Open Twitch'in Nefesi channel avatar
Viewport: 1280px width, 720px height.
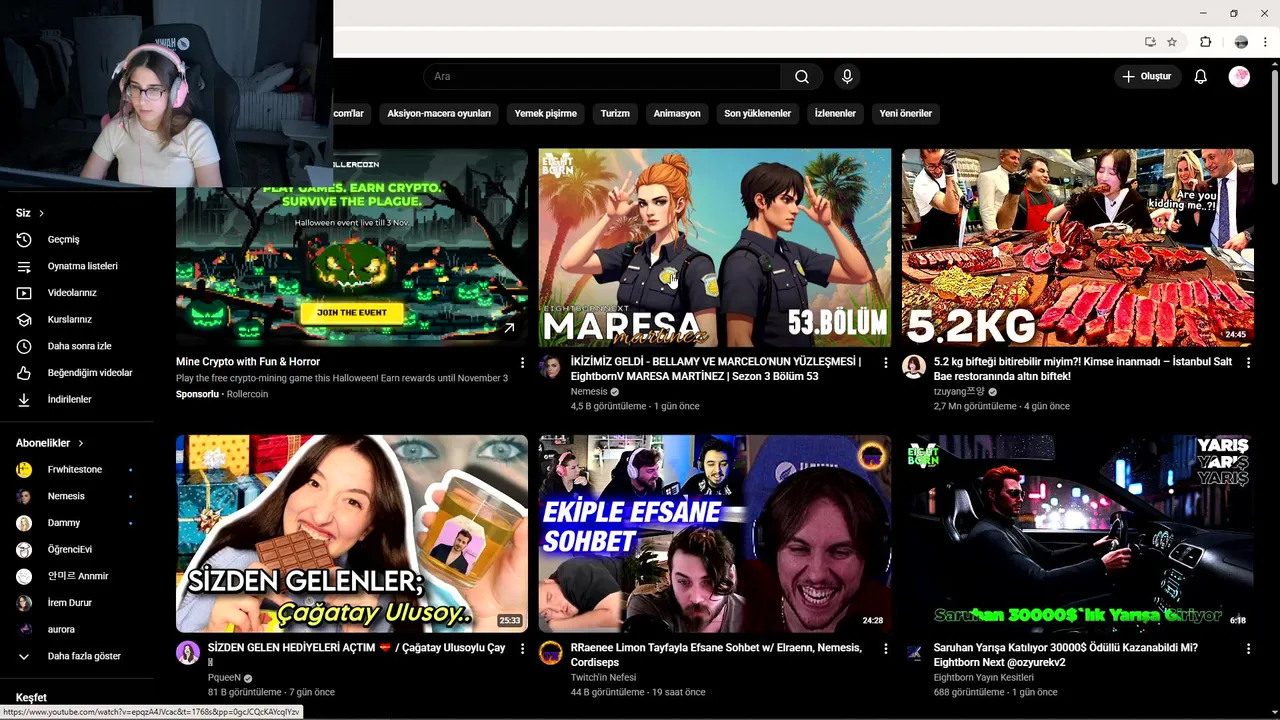coord(551,653)
